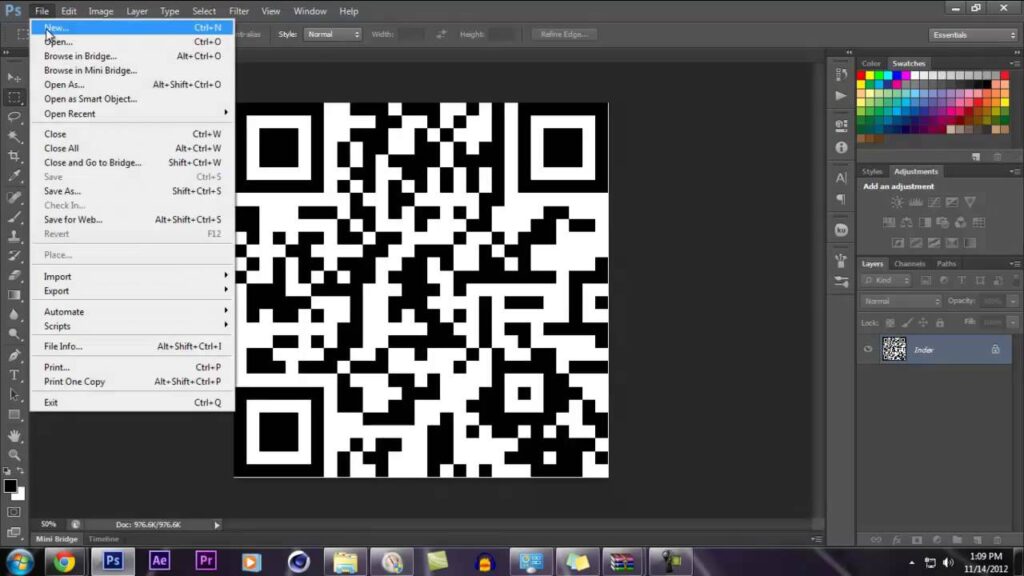
Task: Open Chrome from the taskbar
Action: click(64, 562)
